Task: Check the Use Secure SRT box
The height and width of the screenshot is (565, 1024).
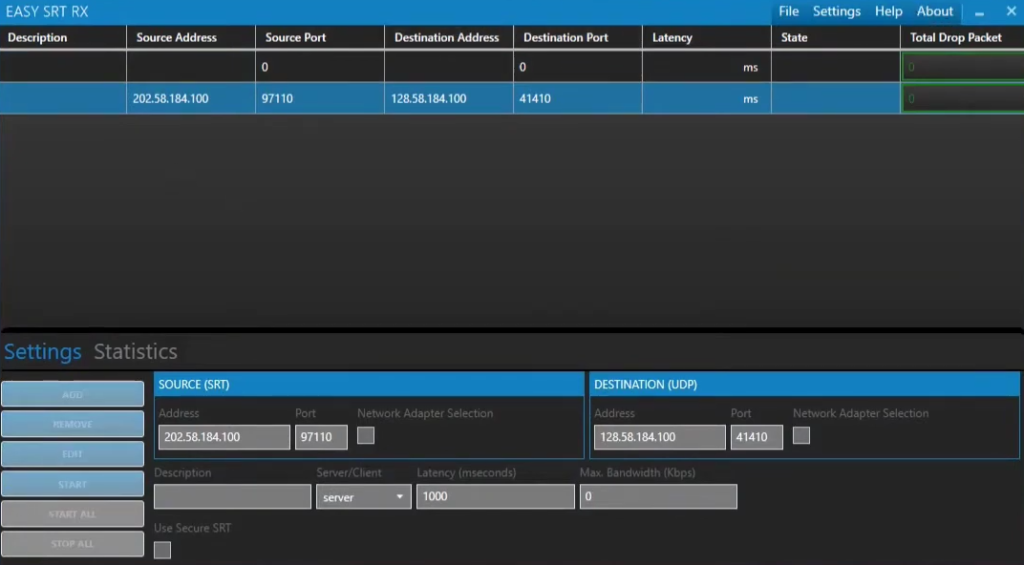Action: point(162,550)
